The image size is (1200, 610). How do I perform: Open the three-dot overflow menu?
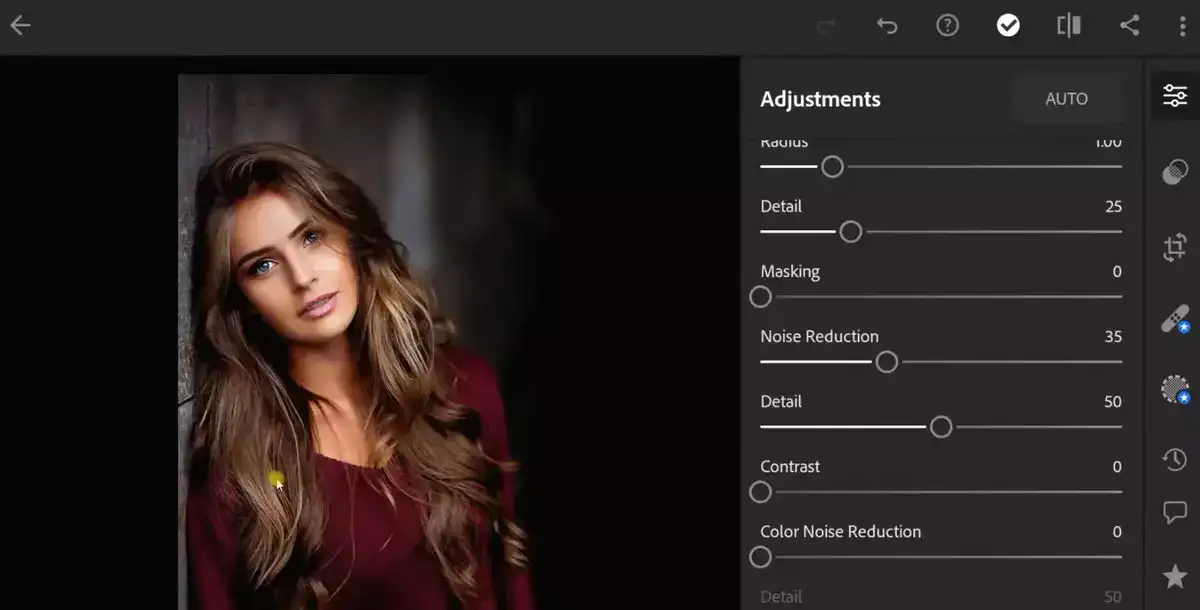click(x=1182, y=25)
